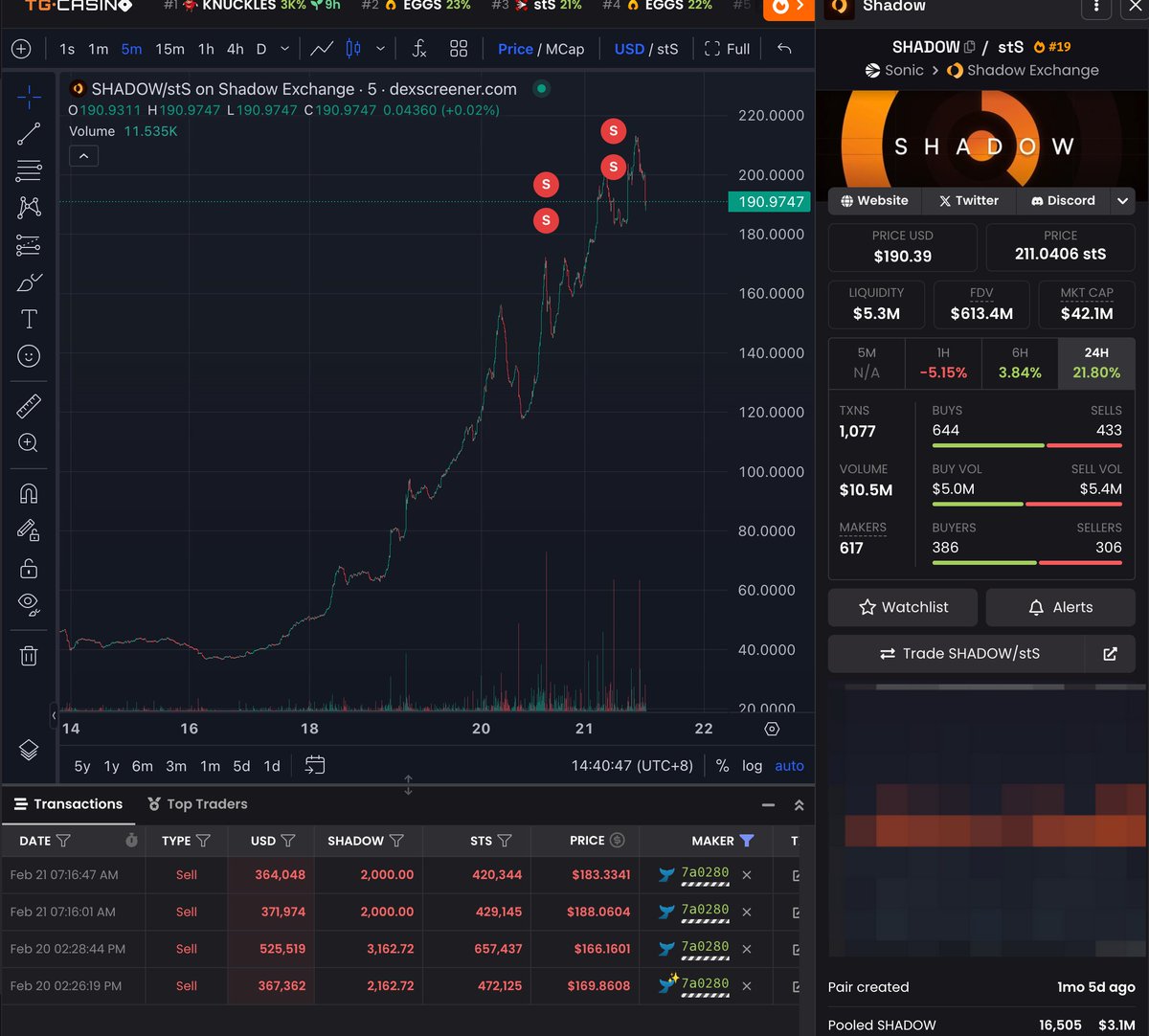Viewport: 1149px width, 1036px height.
Task: Set up price Alerts
Action: click(1061, 607)
